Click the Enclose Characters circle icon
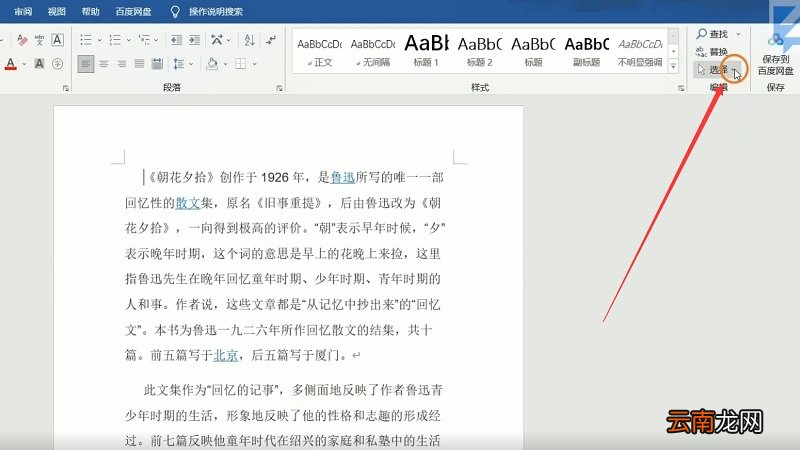 (58, 64)
